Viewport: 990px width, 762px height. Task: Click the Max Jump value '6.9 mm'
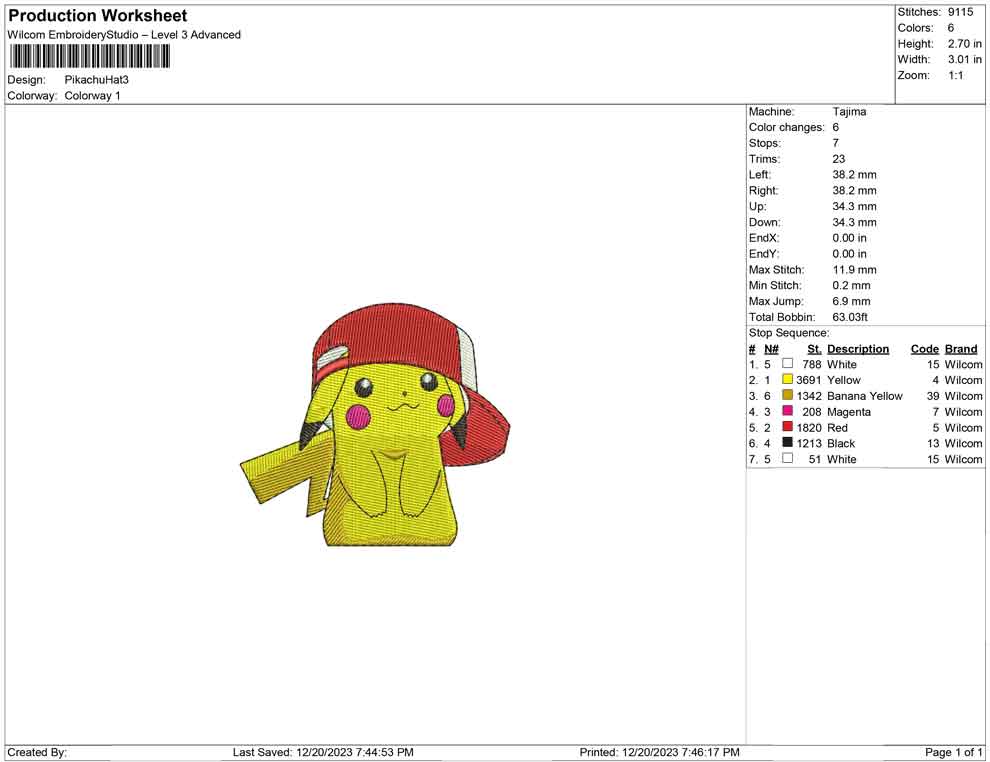(x=851, y=301)
